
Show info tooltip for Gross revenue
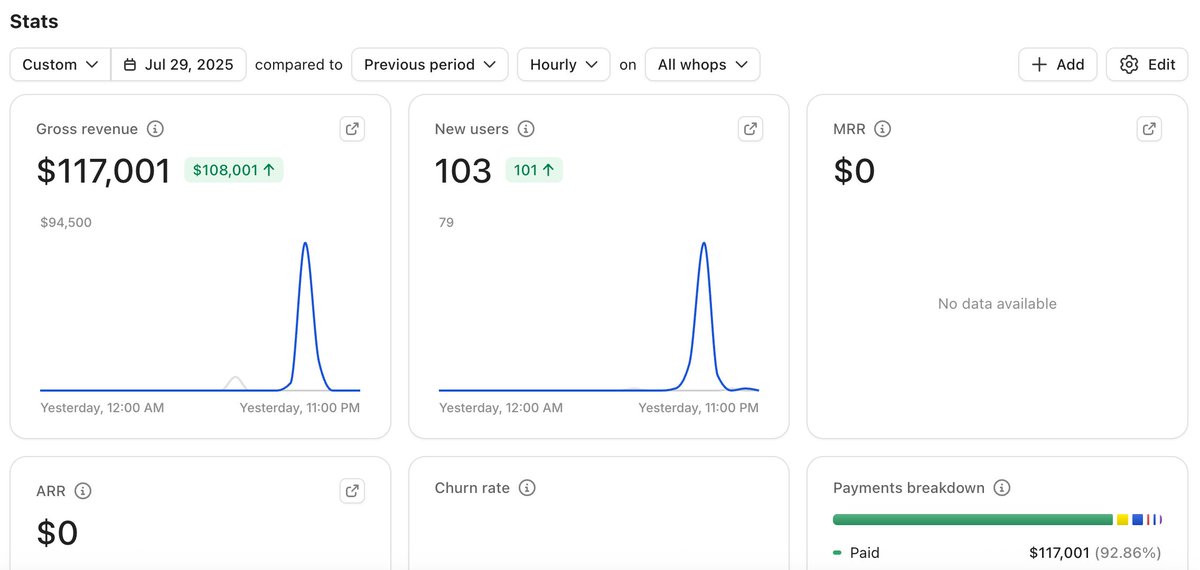pos(155,129)
